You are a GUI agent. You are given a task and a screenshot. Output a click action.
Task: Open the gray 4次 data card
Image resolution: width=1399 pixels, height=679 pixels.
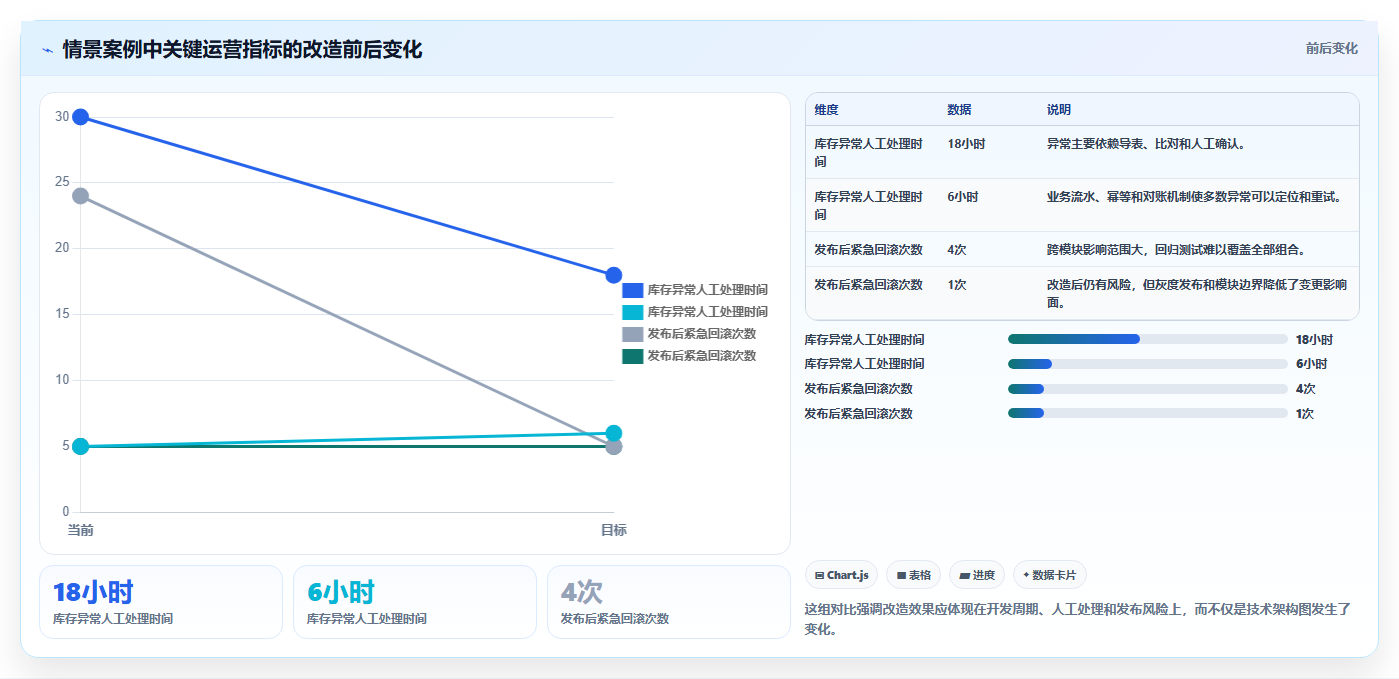coord(669,602)
